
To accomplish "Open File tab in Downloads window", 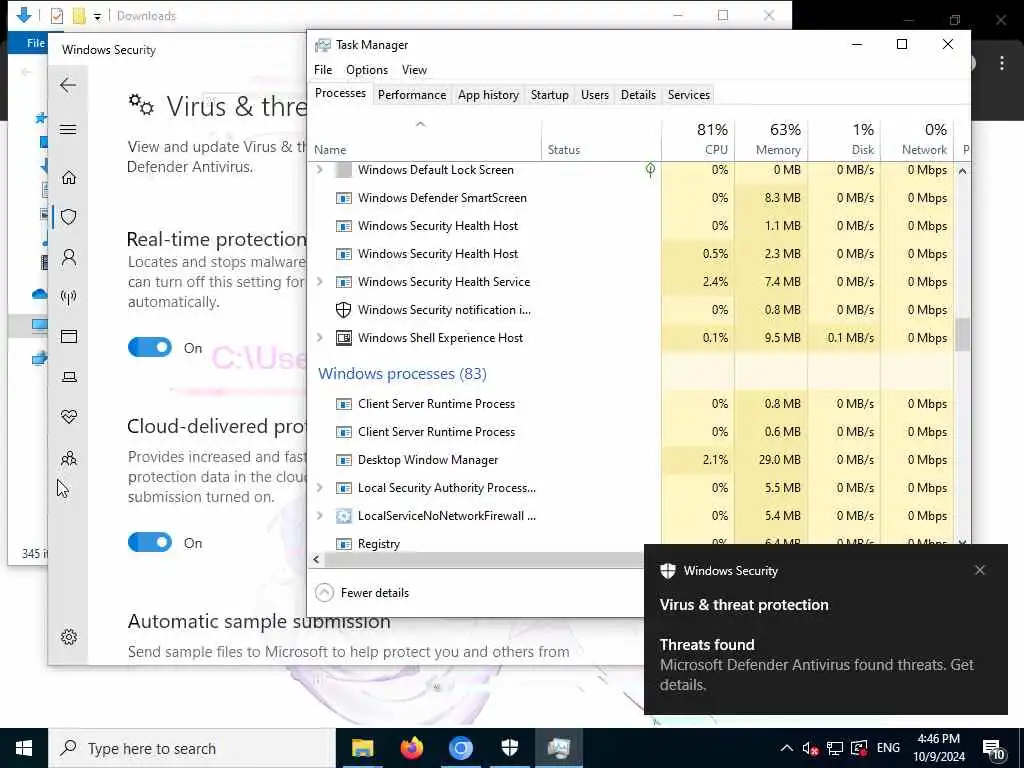I will tap(35, 43).
